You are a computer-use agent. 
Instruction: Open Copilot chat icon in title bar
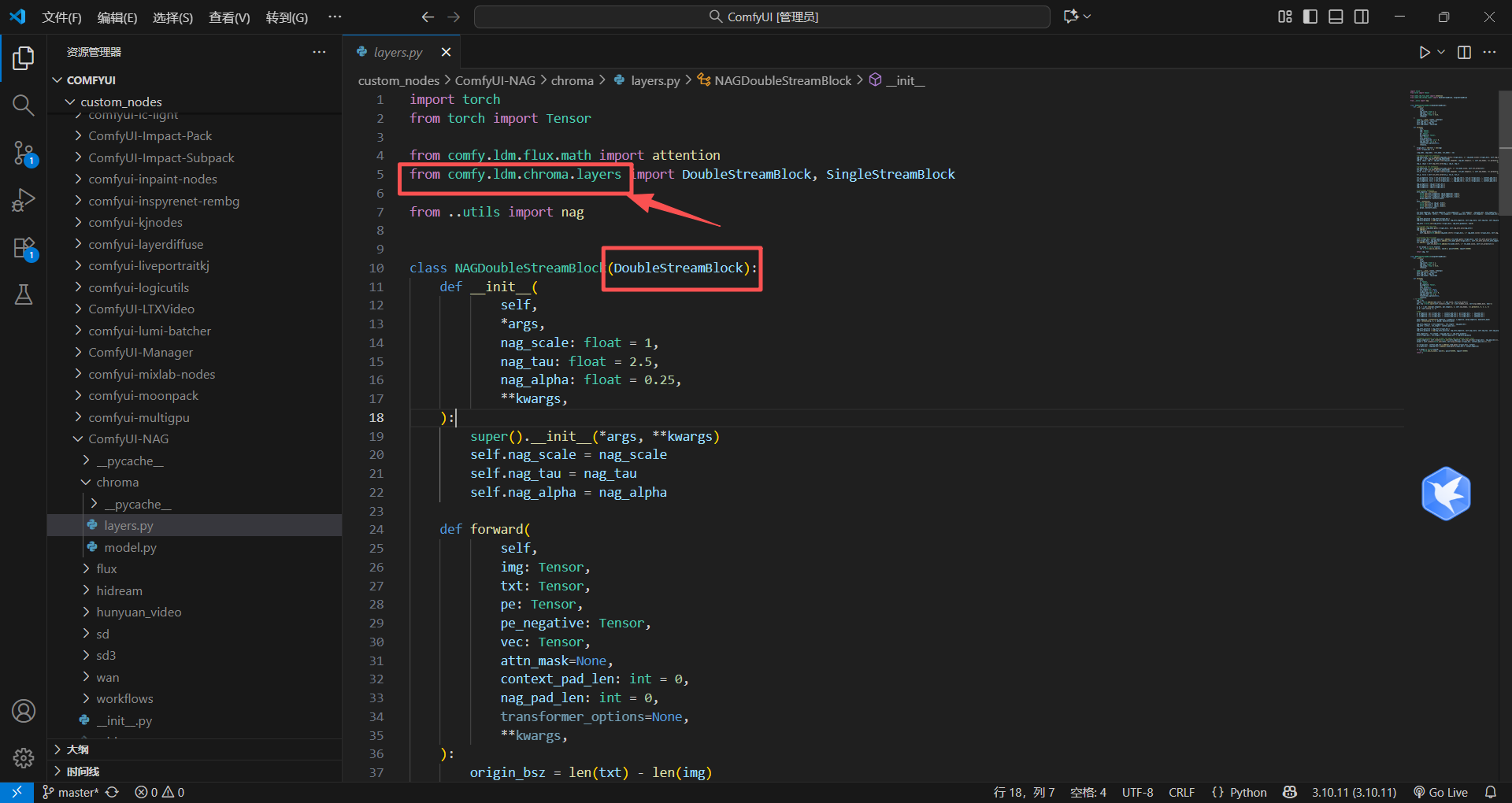pyautogui.click(x=1071, y=17)
